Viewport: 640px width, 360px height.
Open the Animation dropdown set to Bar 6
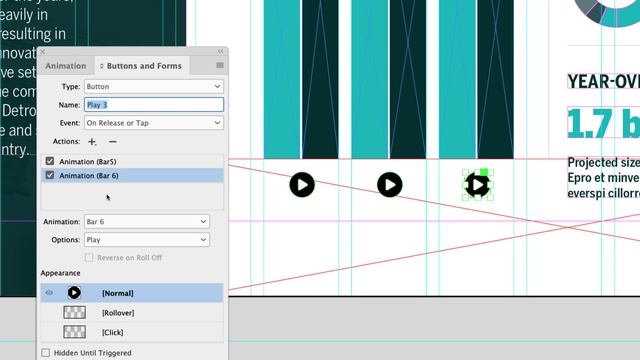pyautogui.click(x=147, y=222)
